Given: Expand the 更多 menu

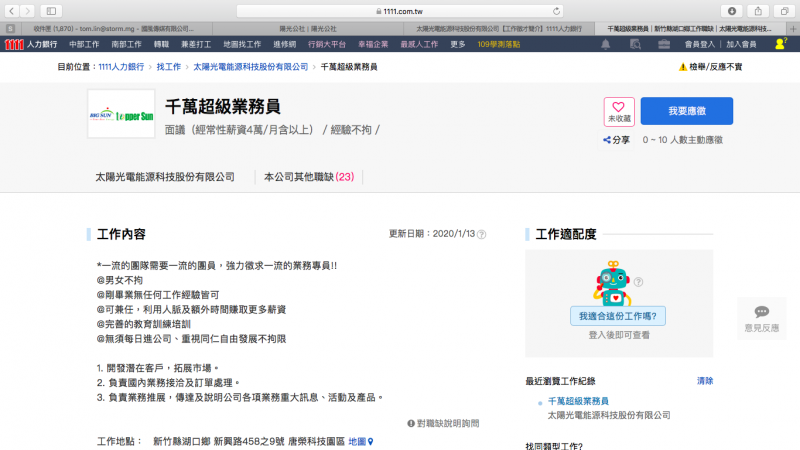Looking at the screenshot, I should pos(458,44).
